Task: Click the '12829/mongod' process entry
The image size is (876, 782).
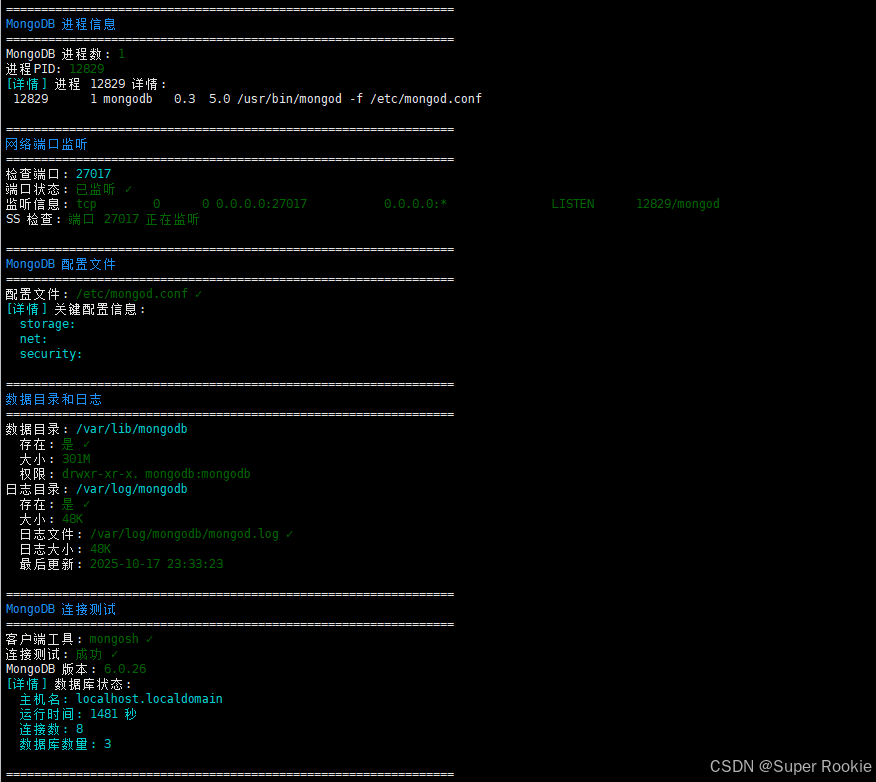Action: tap(678, 204)
